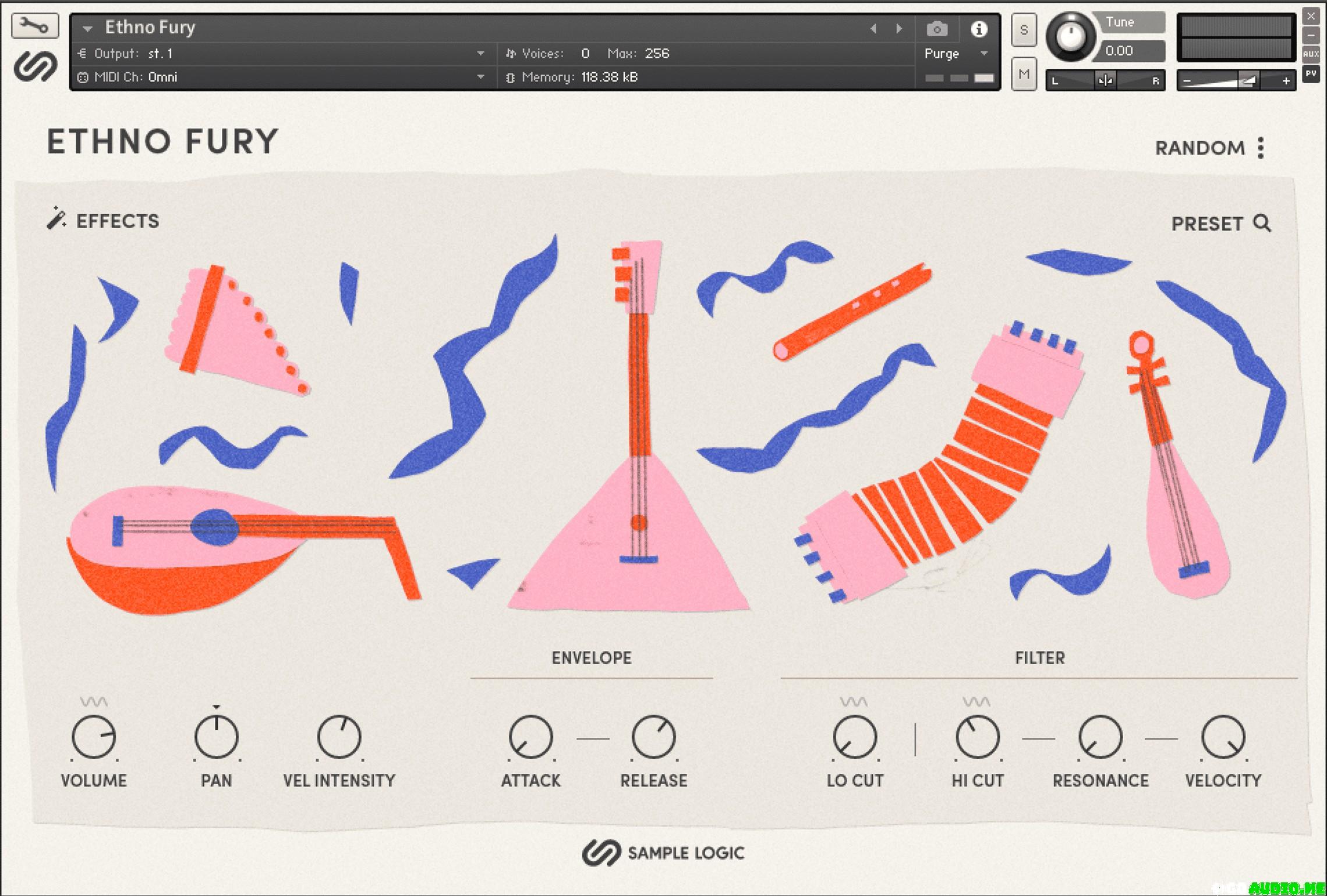The height and width of the screenshot is (896, 1327).
Task: Click the RELEASE envelope knob
Action: click(653, 736)
